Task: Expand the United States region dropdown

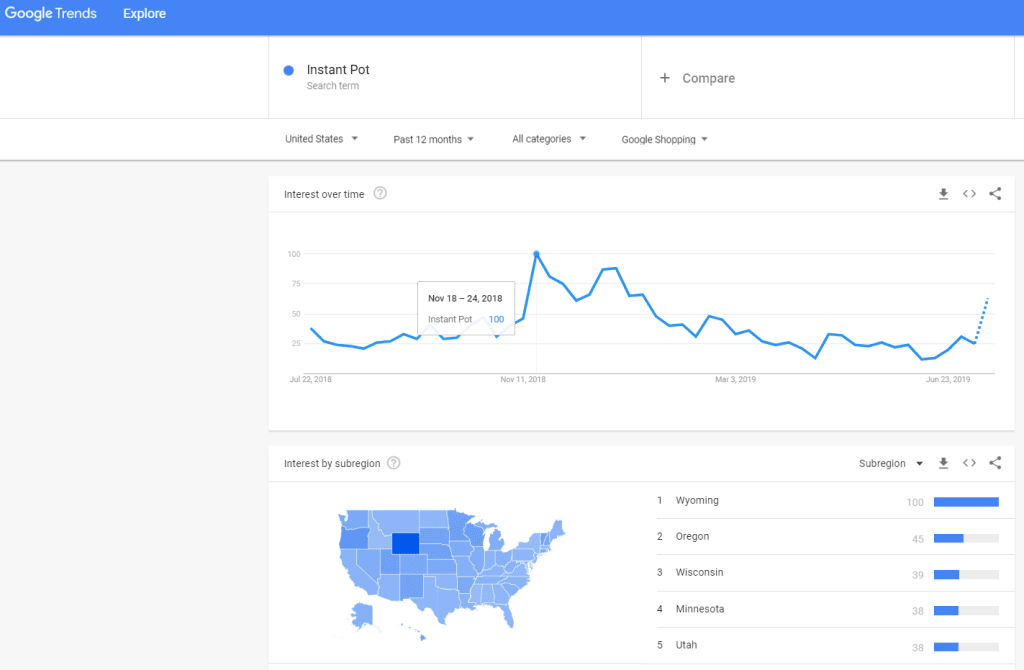Action: pos(321,139)
